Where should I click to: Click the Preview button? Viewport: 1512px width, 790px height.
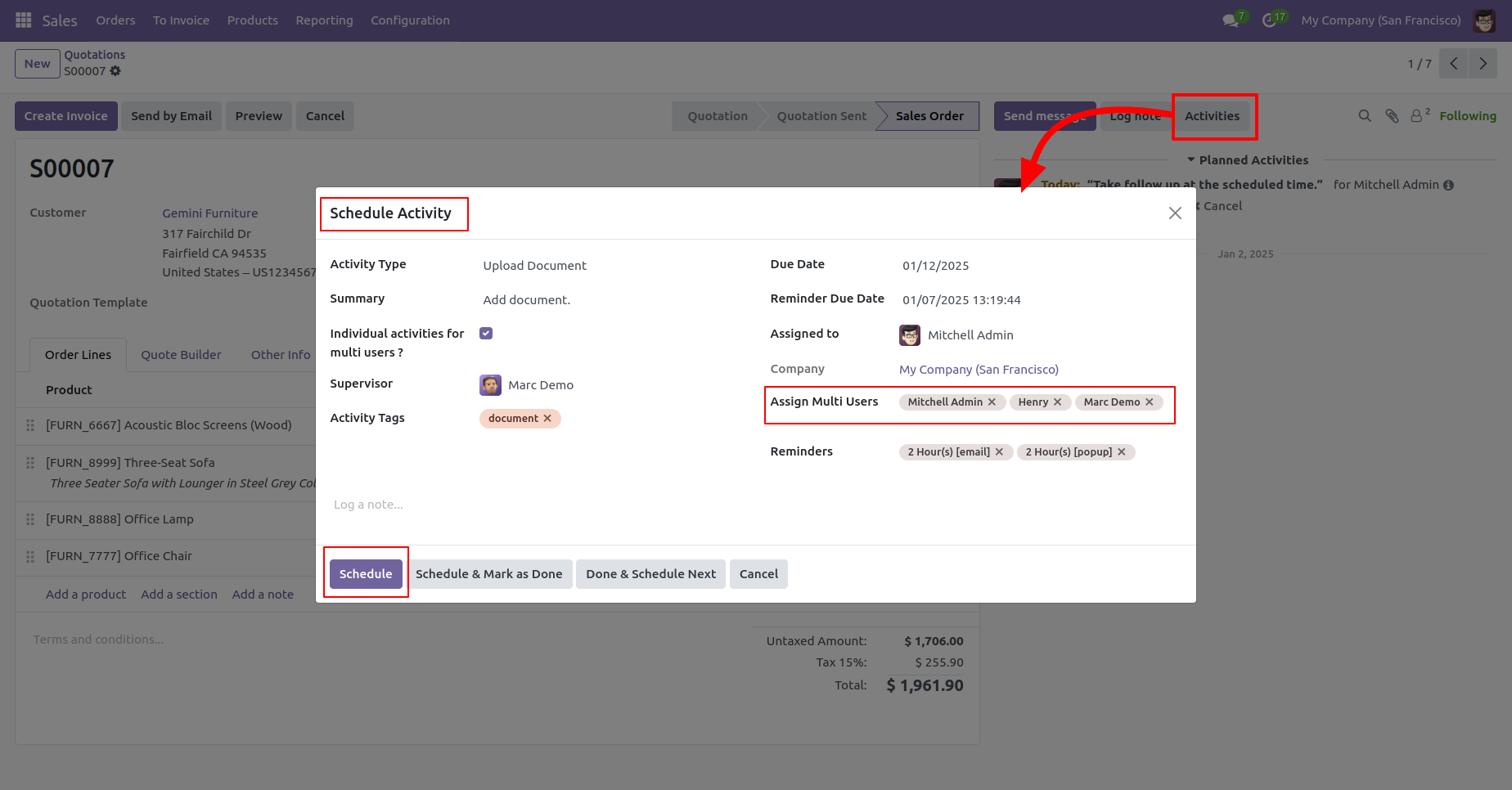(x=259, y=116)
